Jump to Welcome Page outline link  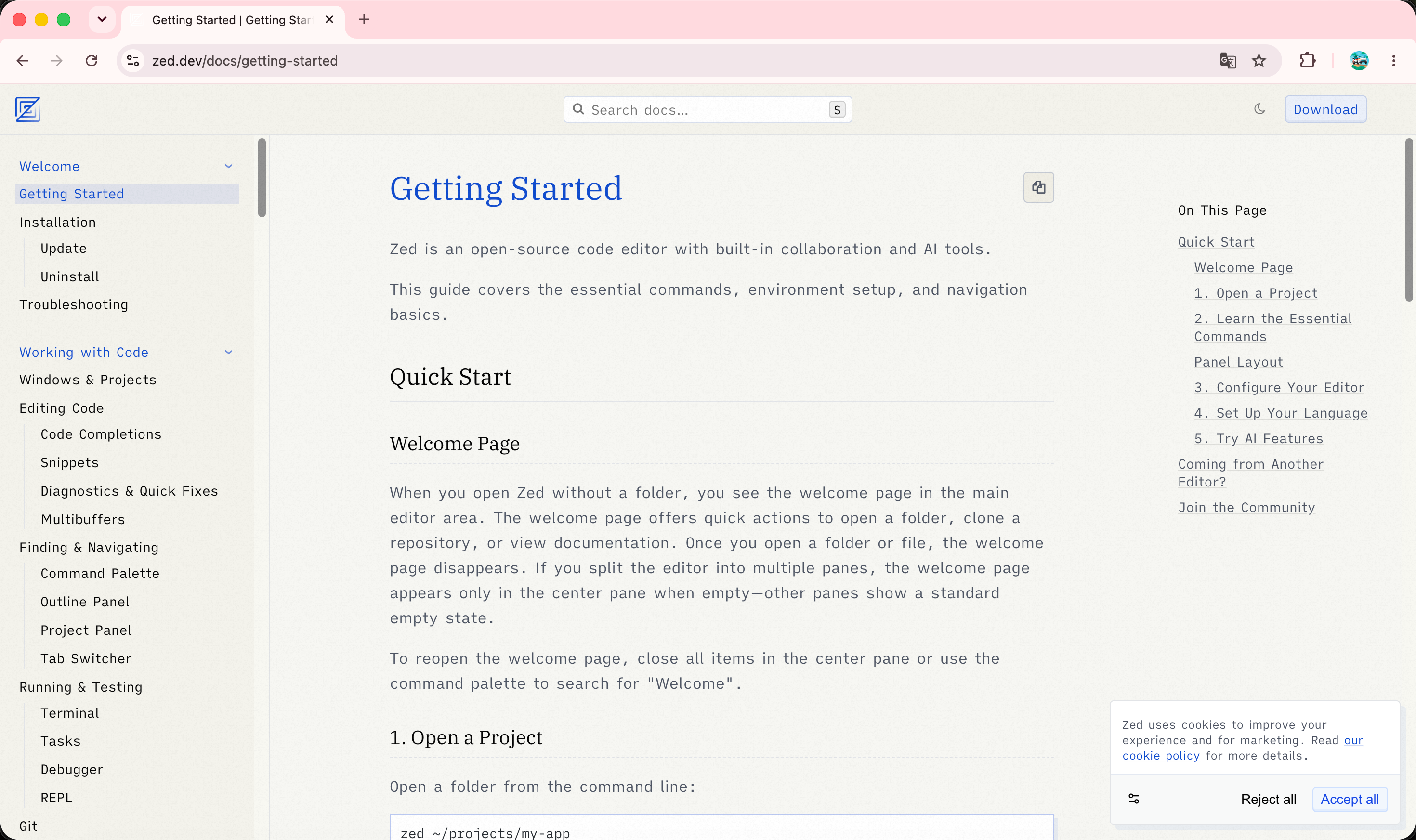click(x=1244, y=267)
